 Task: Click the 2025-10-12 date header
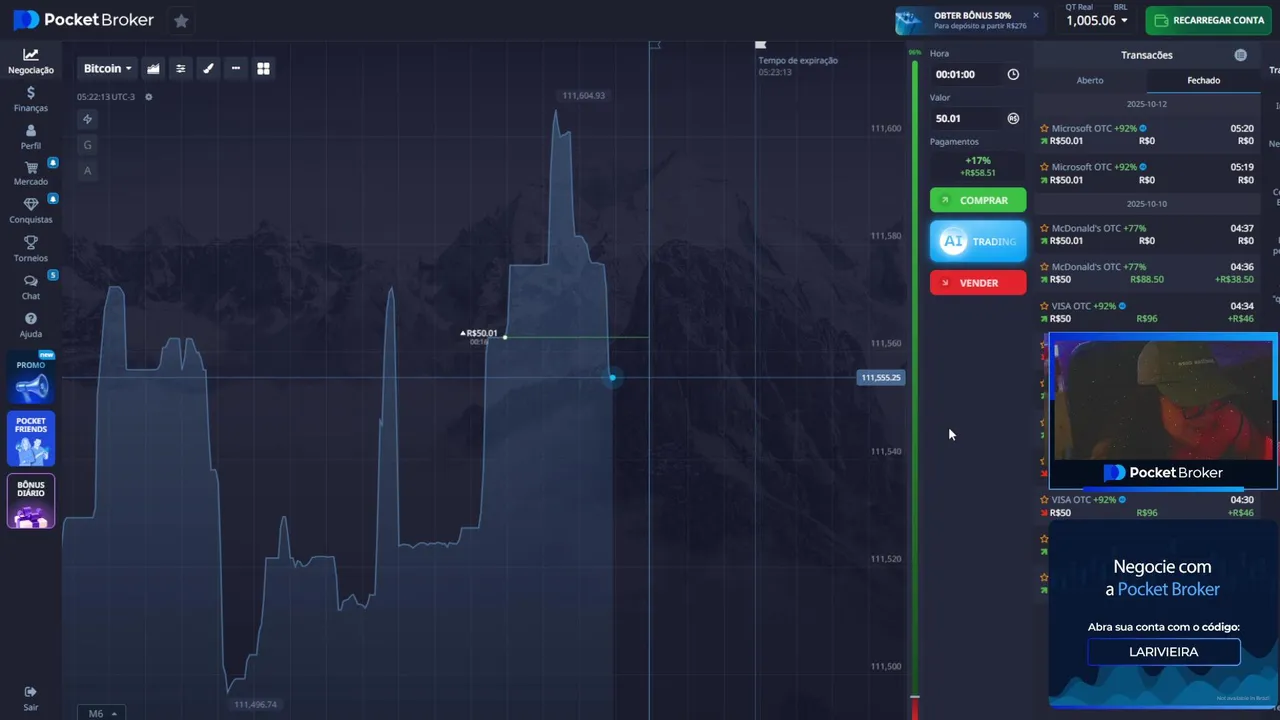(1147, 104)
